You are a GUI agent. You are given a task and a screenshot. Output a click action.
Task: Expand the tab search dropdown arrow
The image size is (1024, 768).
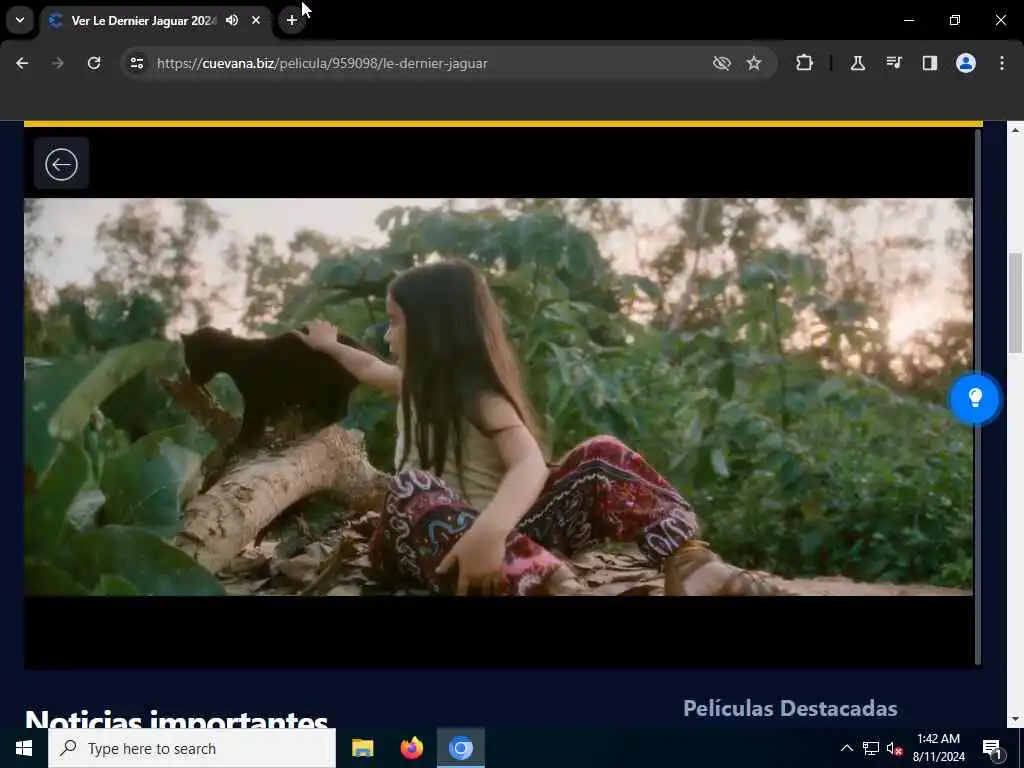[x=20, y=20]
